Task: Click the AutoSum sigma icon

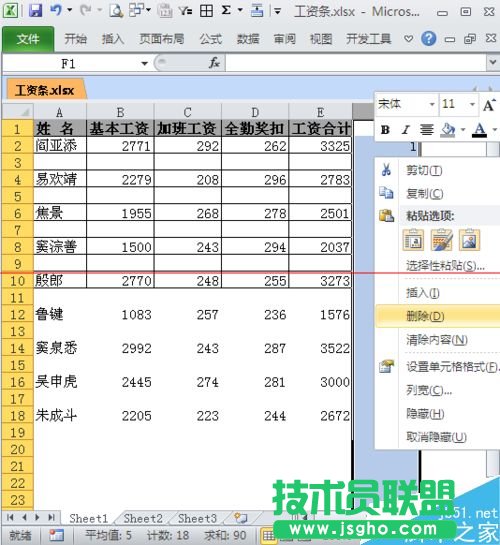Action: [226, 10]
